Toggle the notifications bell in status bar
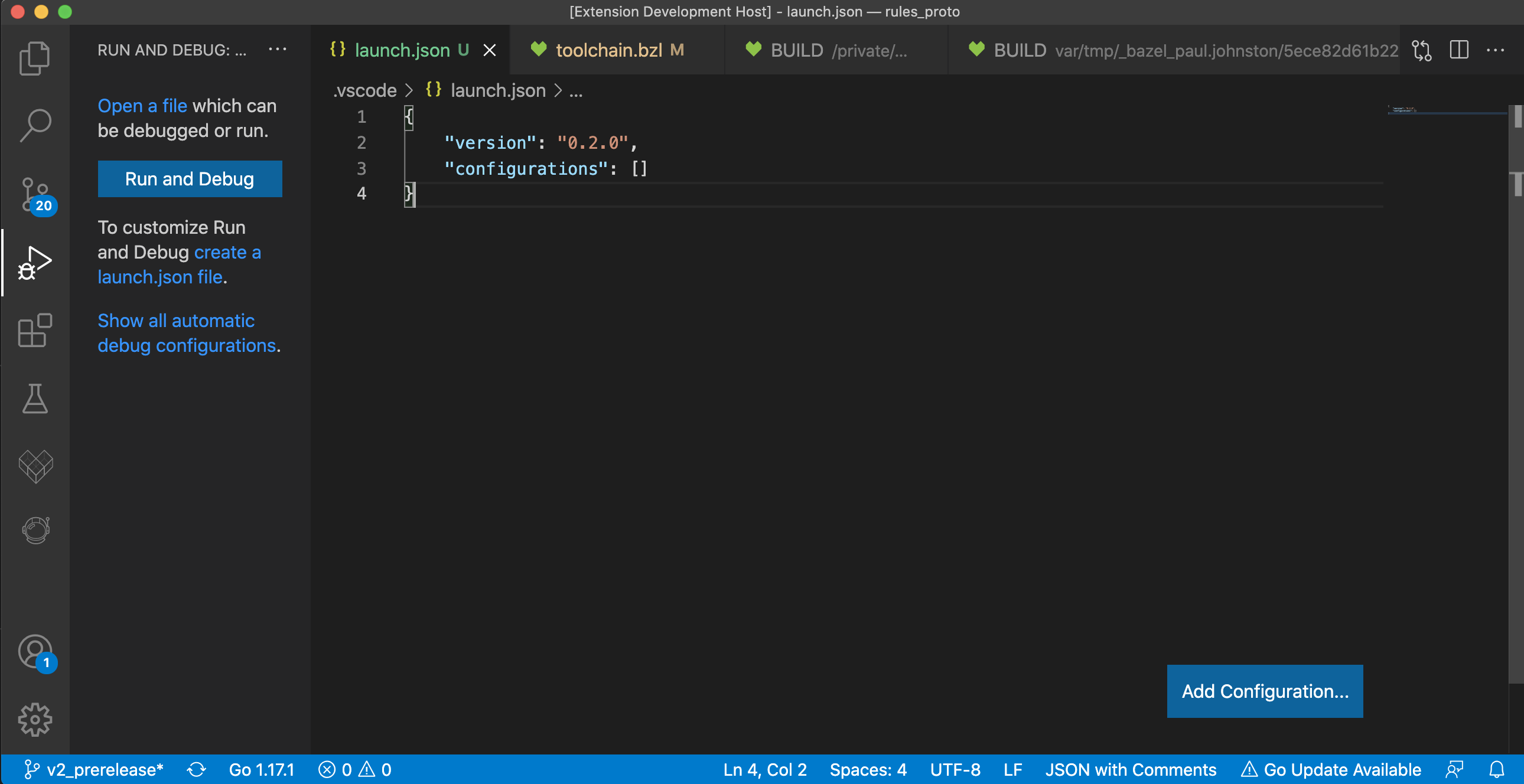1524x784 pixels. 1496,769
